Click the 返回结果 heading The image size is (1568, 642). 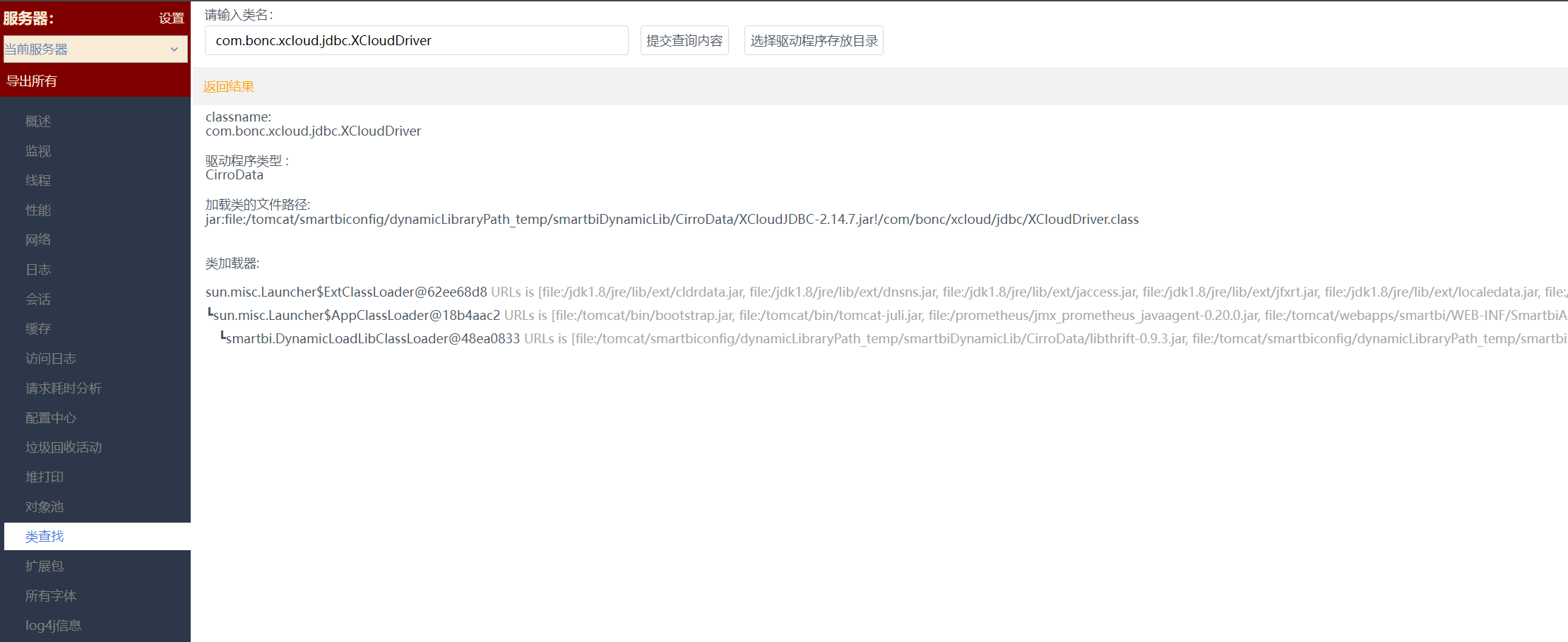(229, 87)
